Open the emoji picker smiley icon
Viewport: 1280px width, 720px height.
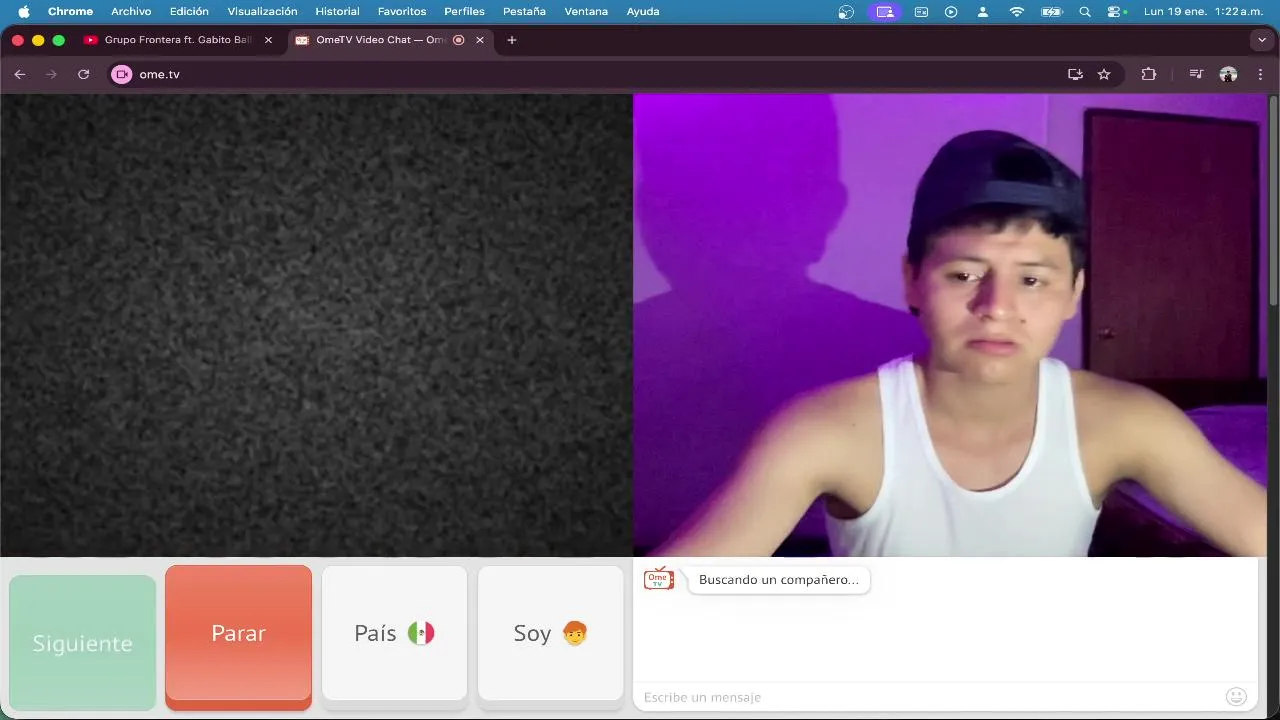[1236, 697]
